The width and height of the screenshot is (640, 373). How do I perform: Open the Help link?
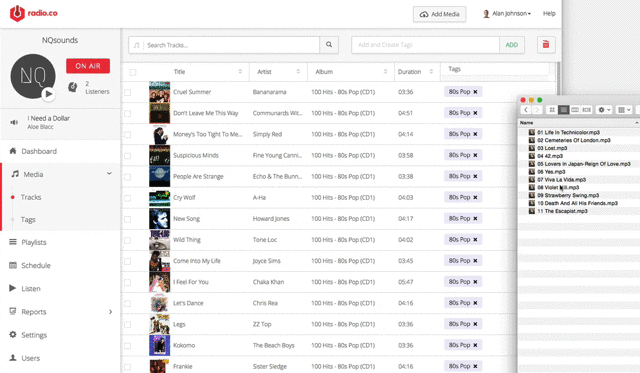(x=549, y=13)
